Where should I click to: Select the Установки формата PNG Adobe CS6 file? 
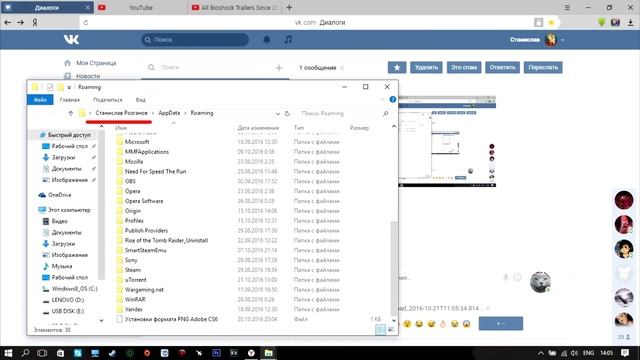coord(171,319)
